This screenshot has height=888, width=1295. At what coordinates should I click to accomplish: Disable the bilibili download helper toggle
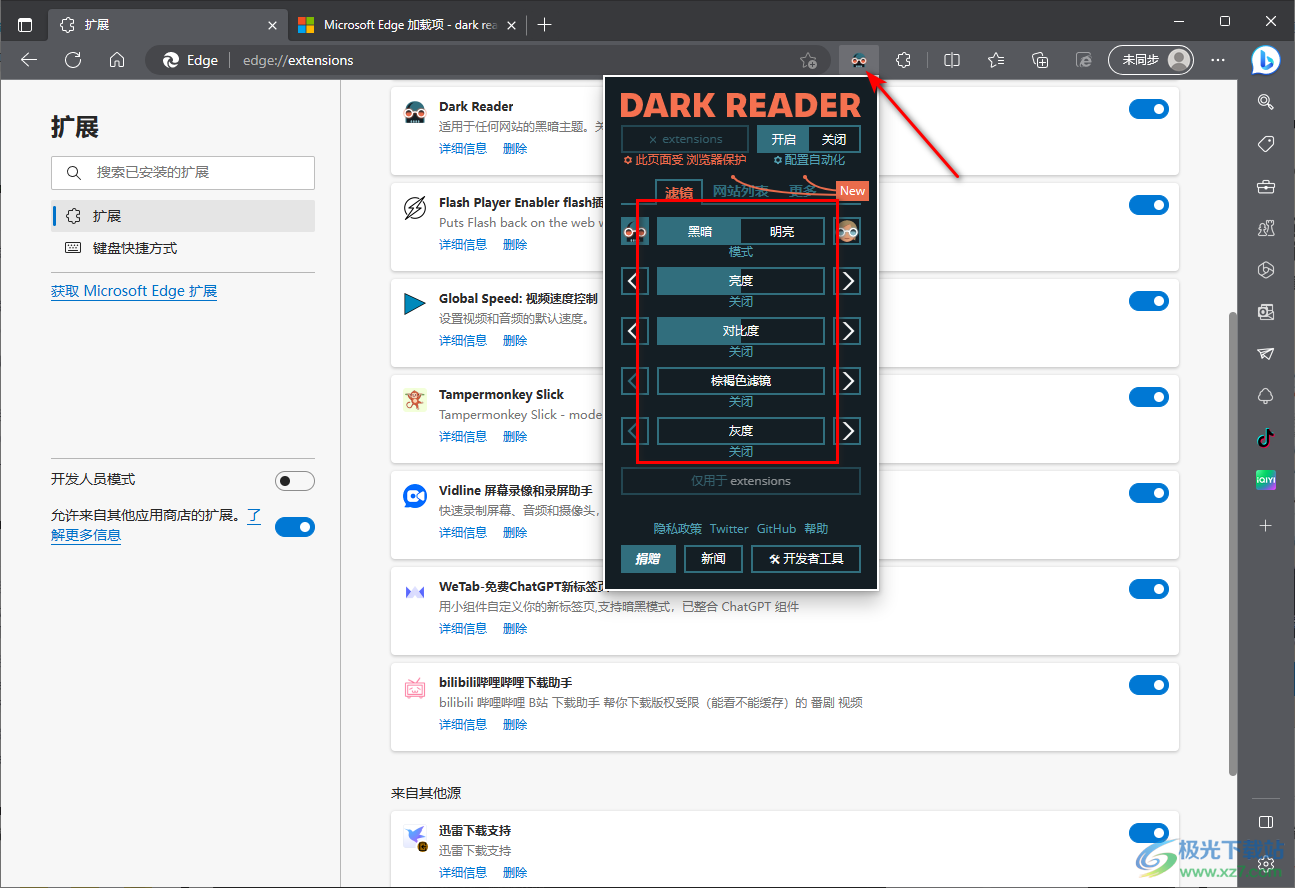(1149, 685)
